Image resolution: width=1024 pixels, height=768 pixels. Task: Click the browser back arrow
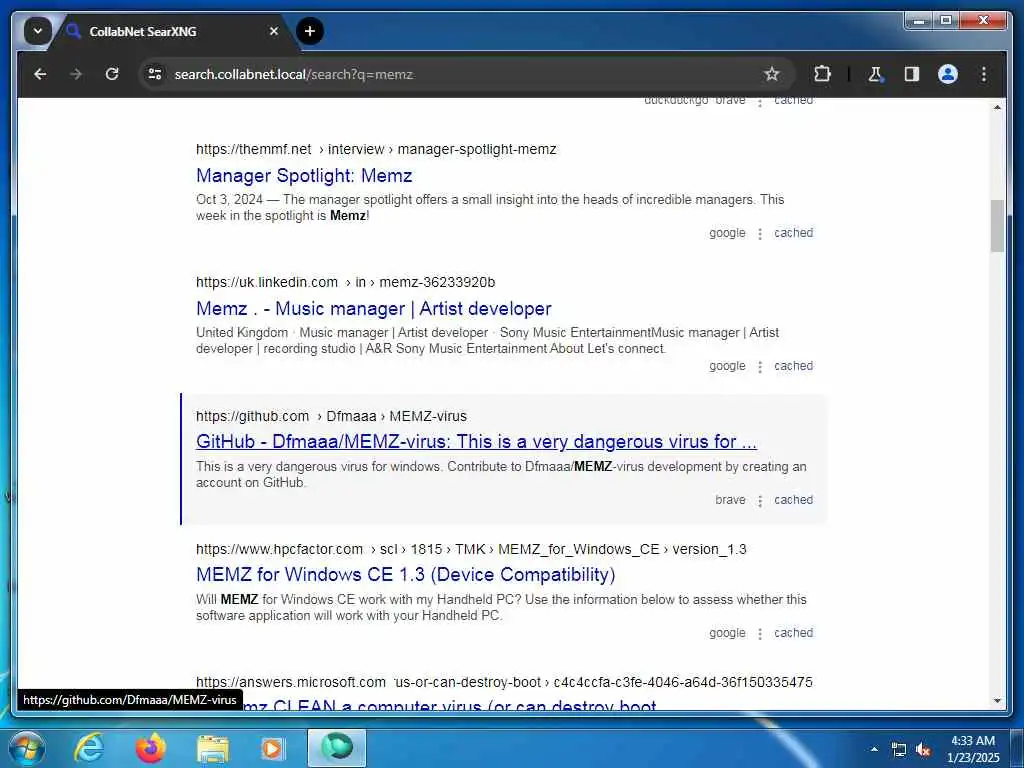[x=40, y=74]
